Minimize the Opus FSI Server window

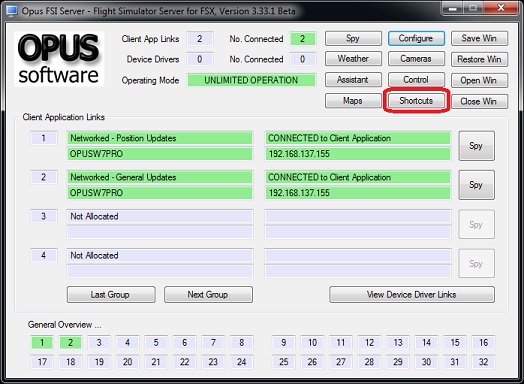(452, 8)
